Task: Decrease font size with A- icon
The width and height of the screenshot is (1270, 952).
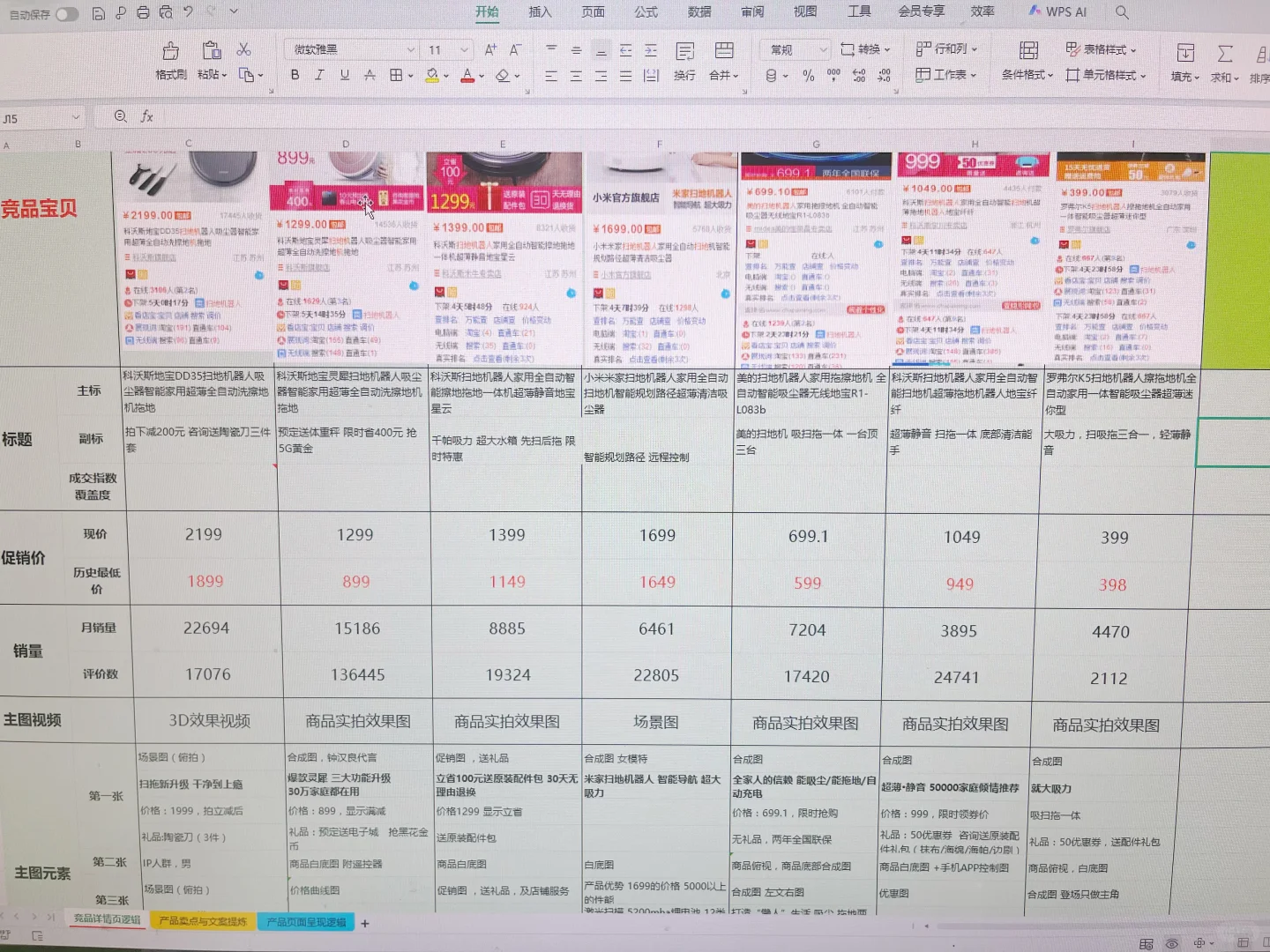Action: pyautogui.click(x=516, y=49)
